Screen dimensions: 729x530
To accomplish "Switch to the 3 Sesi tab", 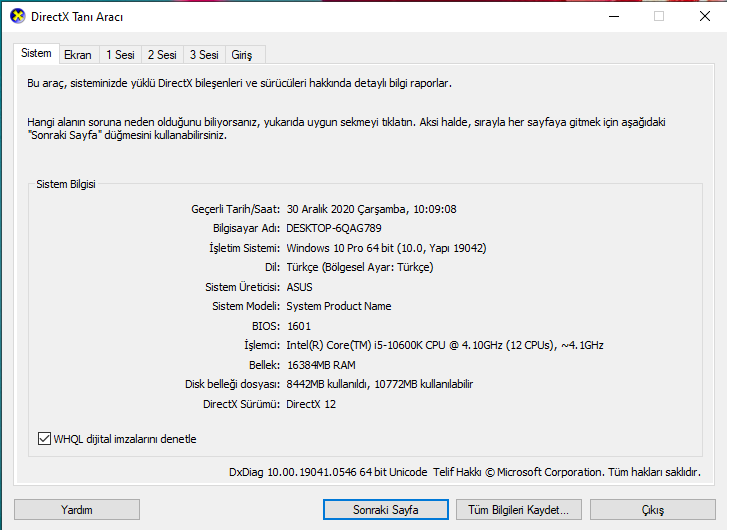I will [x=204, y=55].
